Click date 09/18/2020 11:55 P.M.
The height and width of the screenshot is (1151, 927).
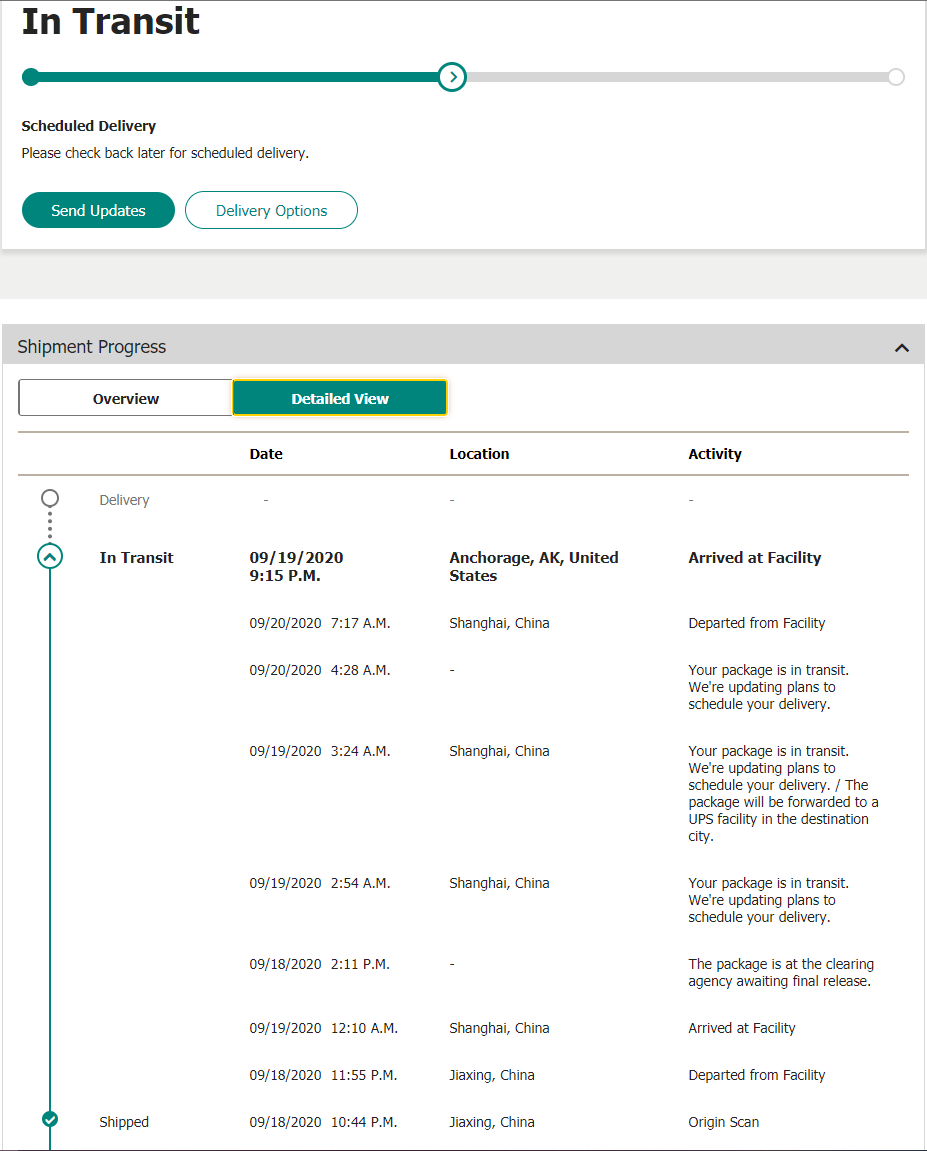(x=323, y=1075)
